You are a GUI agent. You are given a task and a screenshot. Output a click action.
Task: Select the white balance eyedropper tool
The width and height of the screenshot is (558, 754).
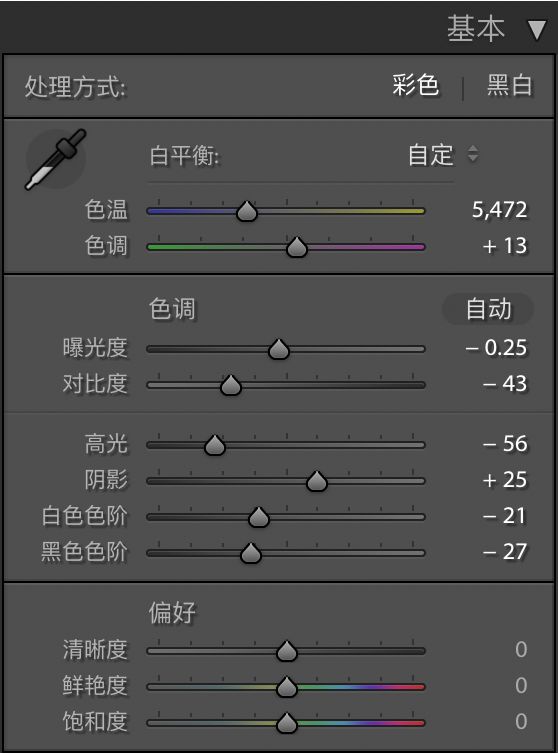55,159
